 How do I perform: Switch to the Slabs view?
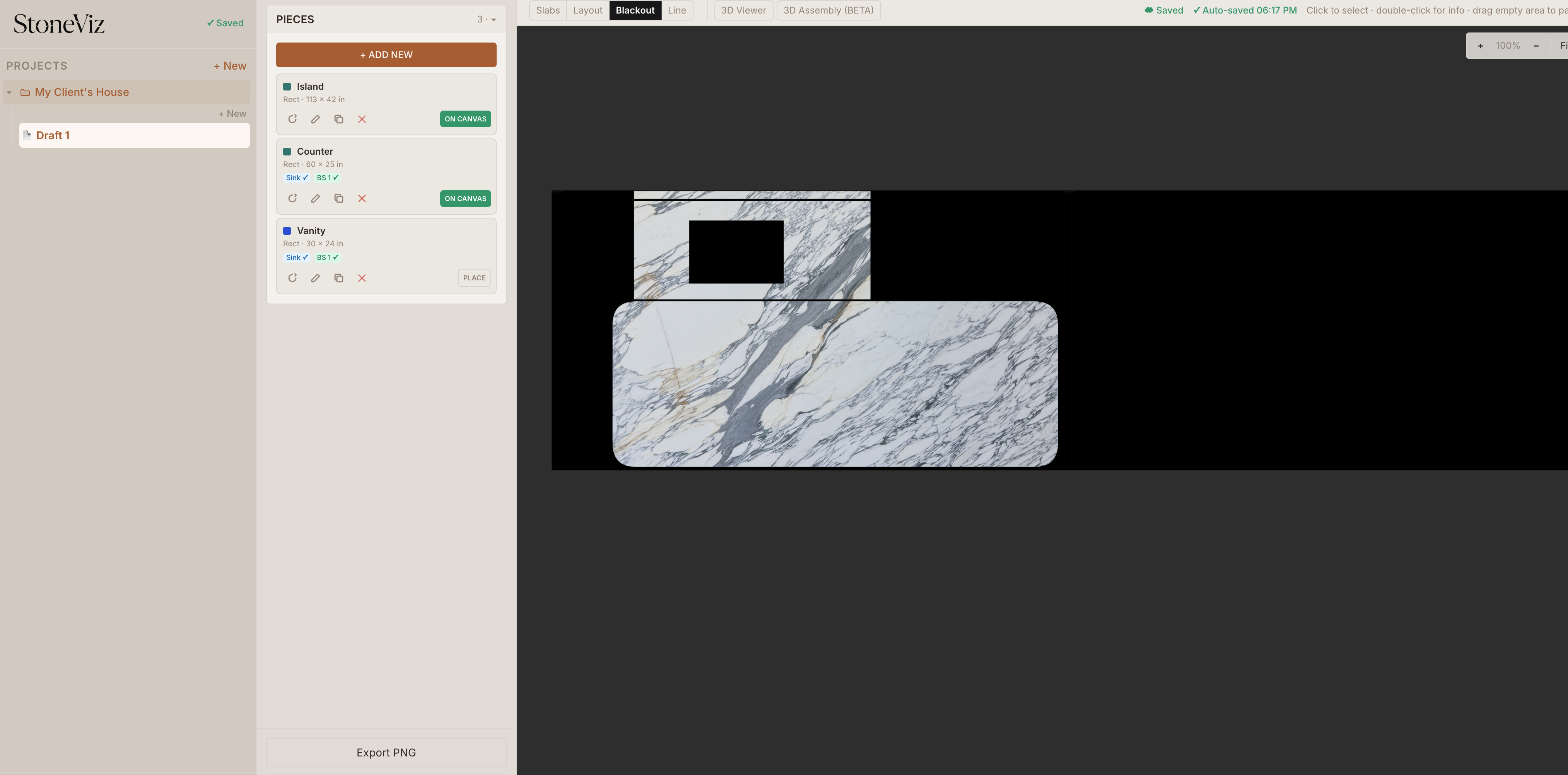tap(548, 10)
